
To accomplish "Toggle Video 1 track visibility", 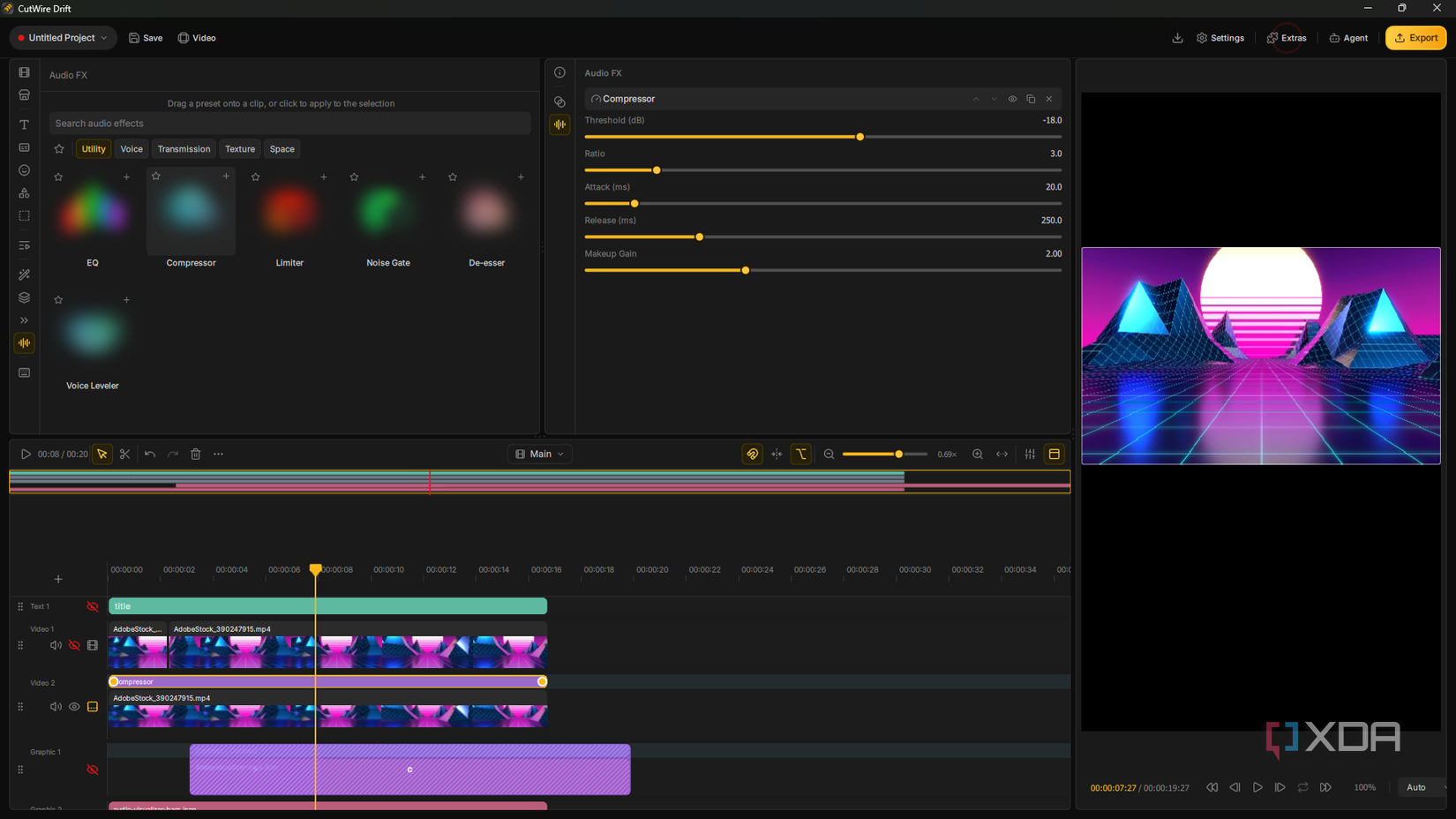I will pyautogui.click(x=74, y=645).
